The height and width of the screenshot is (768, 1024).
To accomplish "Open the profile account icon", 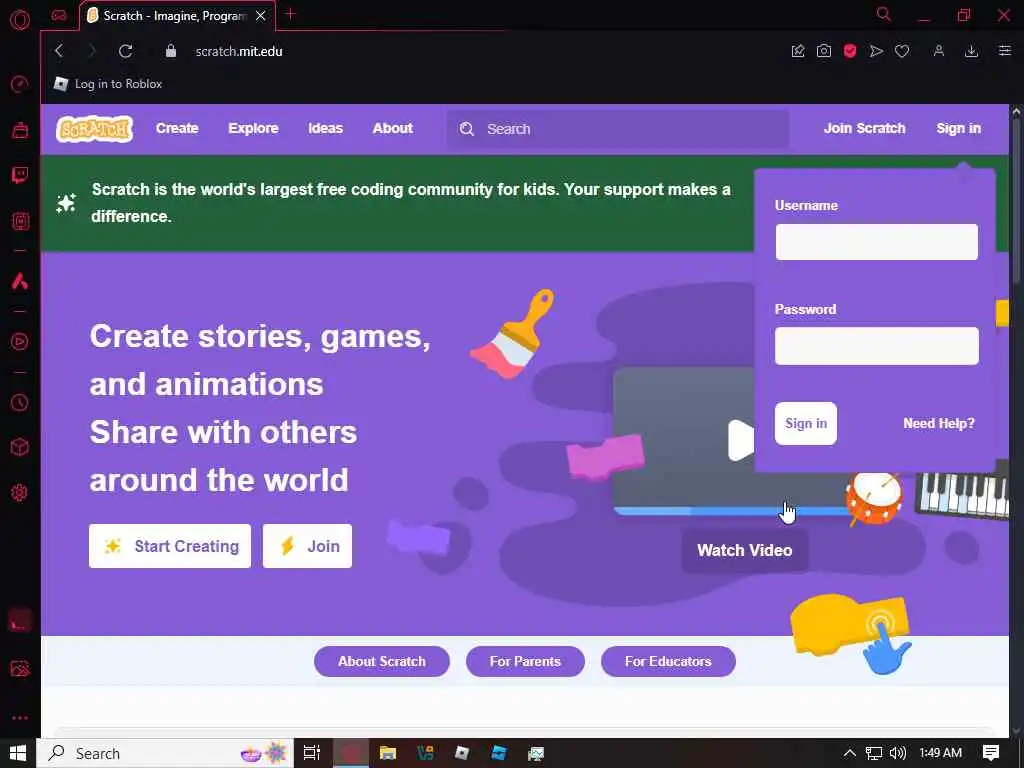I will 938,51.
